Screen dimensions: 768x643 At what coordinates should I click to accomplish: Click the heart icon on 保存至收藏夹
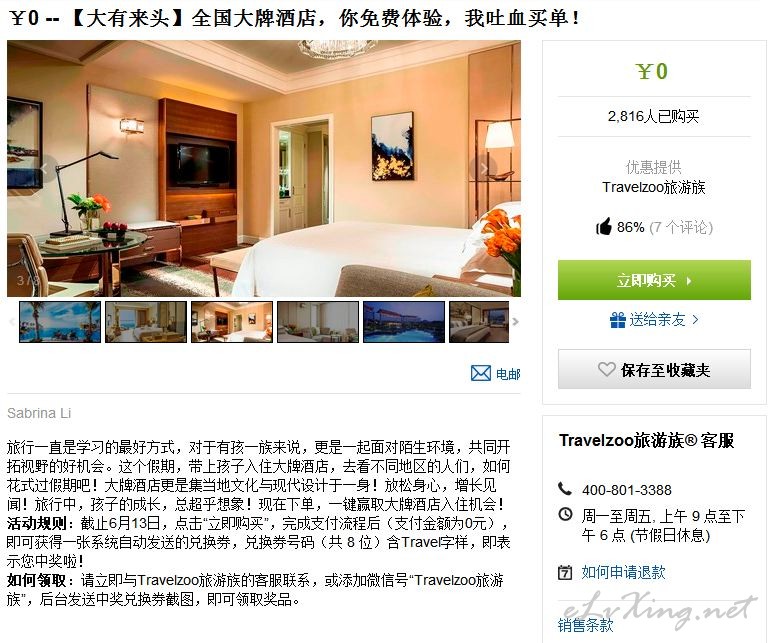(606, 369)
